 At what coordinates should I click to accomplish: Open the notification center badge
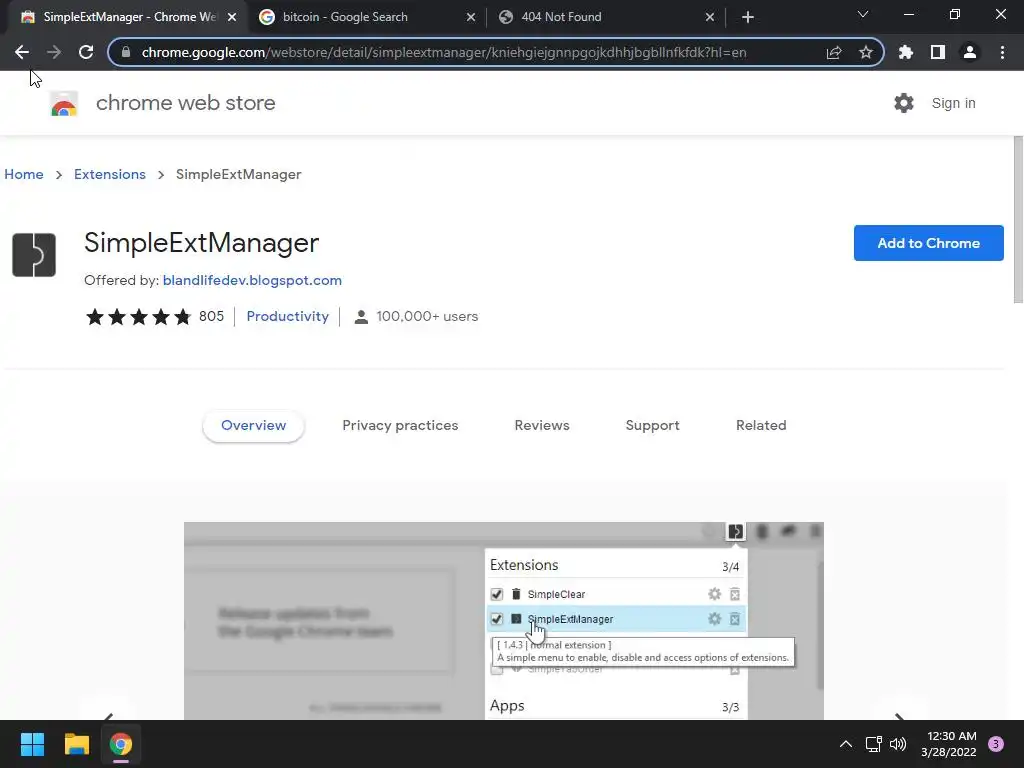[996, 744]
